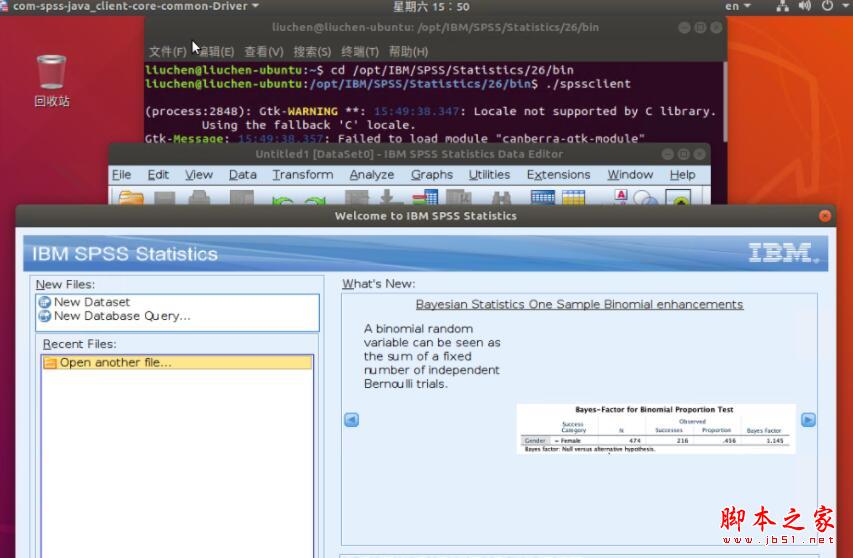Click the clock 星期六 15:50 in top bar
The image size is (853, 558).
point(431,7)
